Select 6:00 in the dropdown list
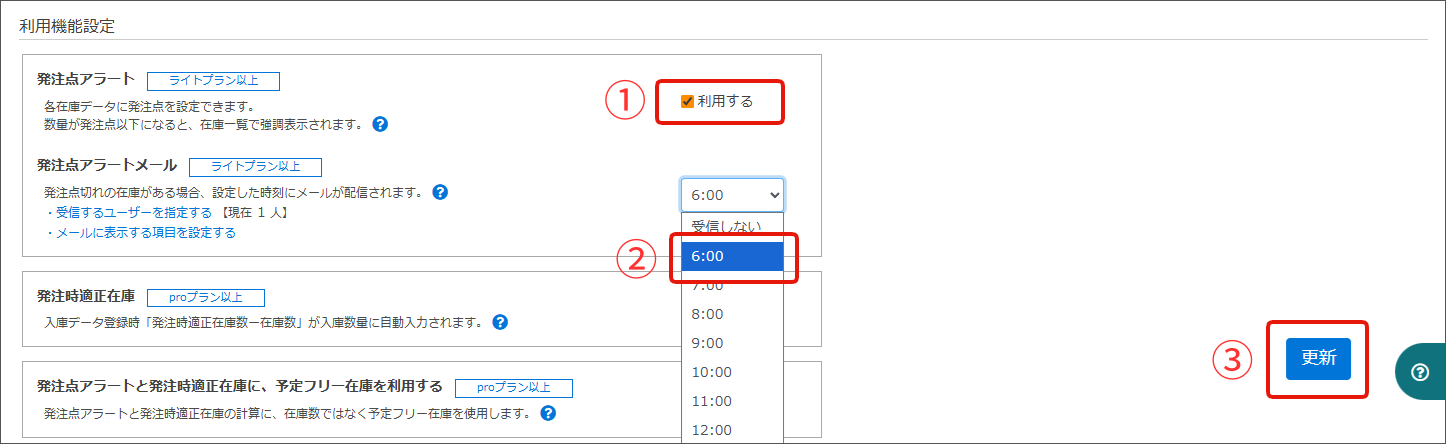 click(732, 257)
